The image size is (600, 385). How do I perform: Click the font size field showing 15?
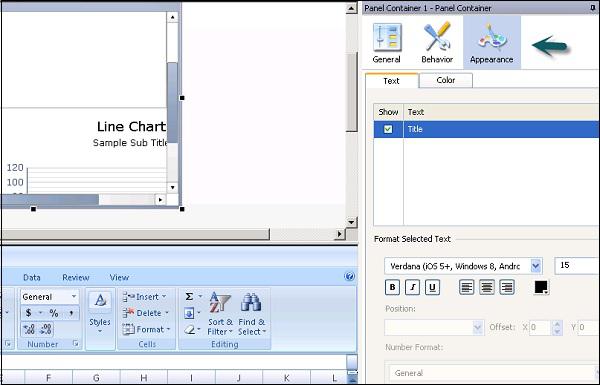576,266
